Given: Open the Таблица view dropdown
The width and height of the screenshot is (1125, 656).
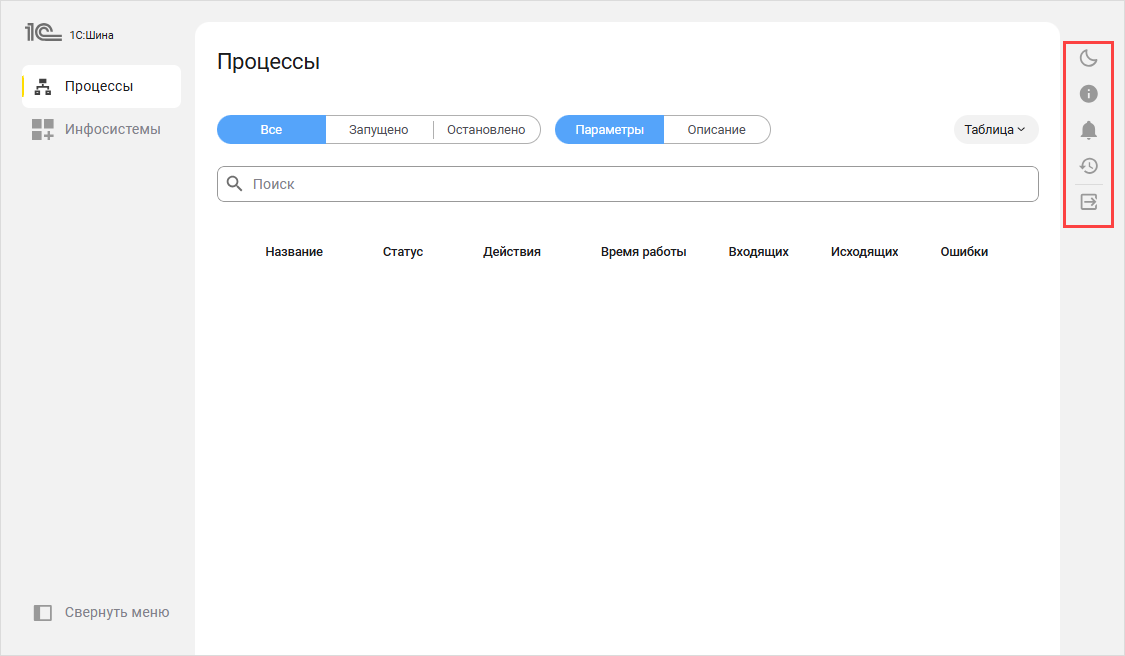Looking at the screenshot, I should pos(995,129).
